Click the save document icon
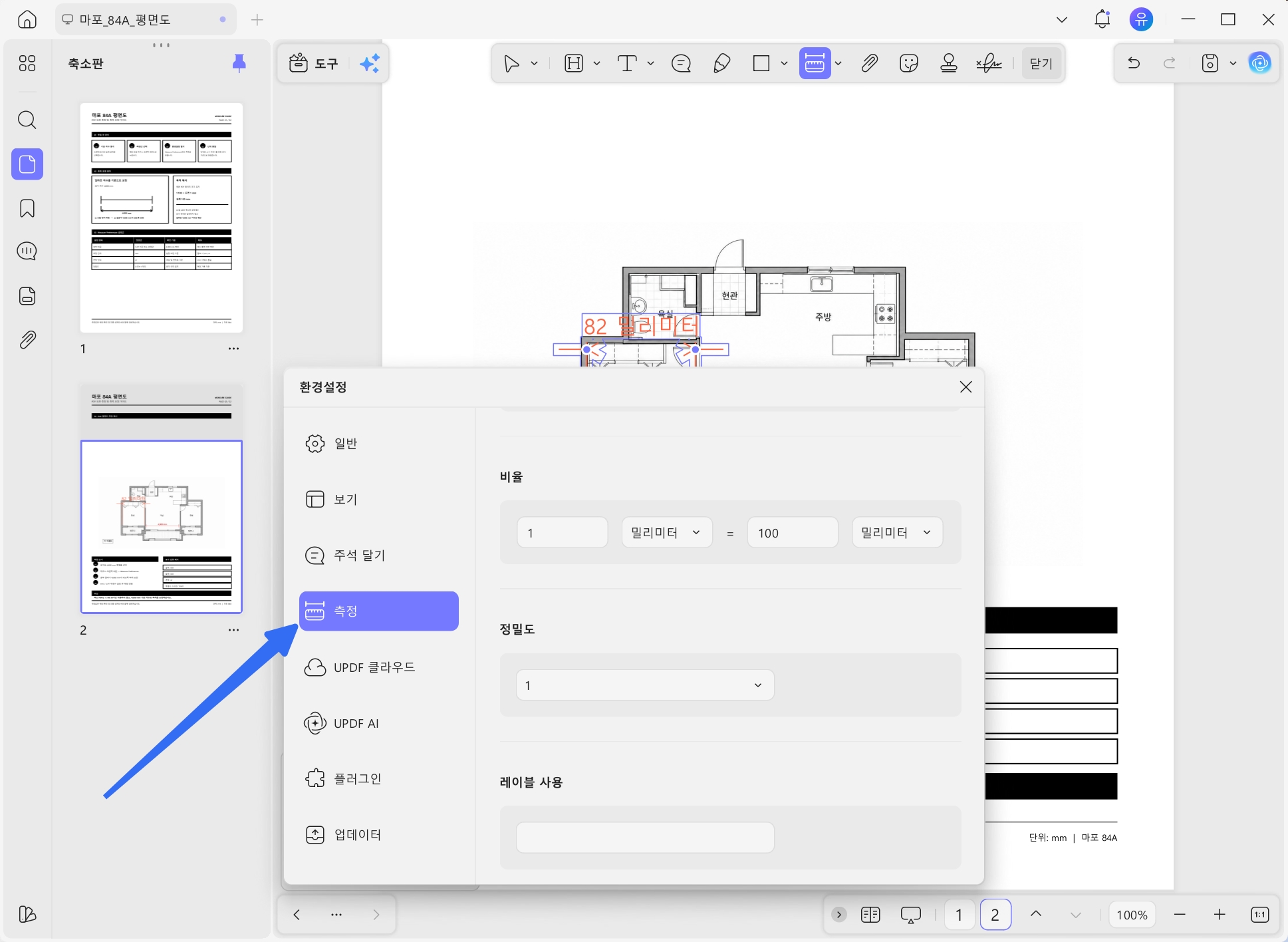 [x=1211, y=63]
